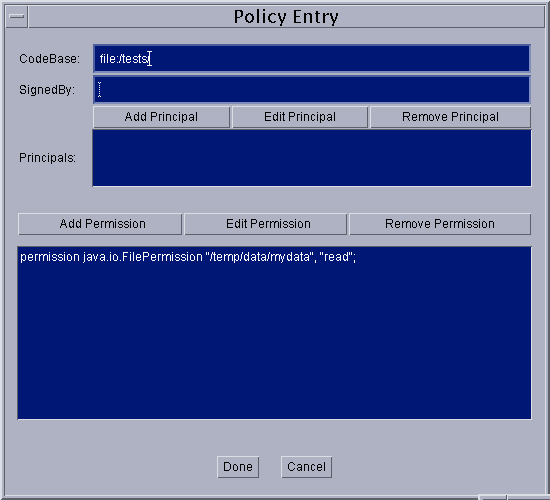Cancel the Policy Entry dialog

click(x=306, y=467)
